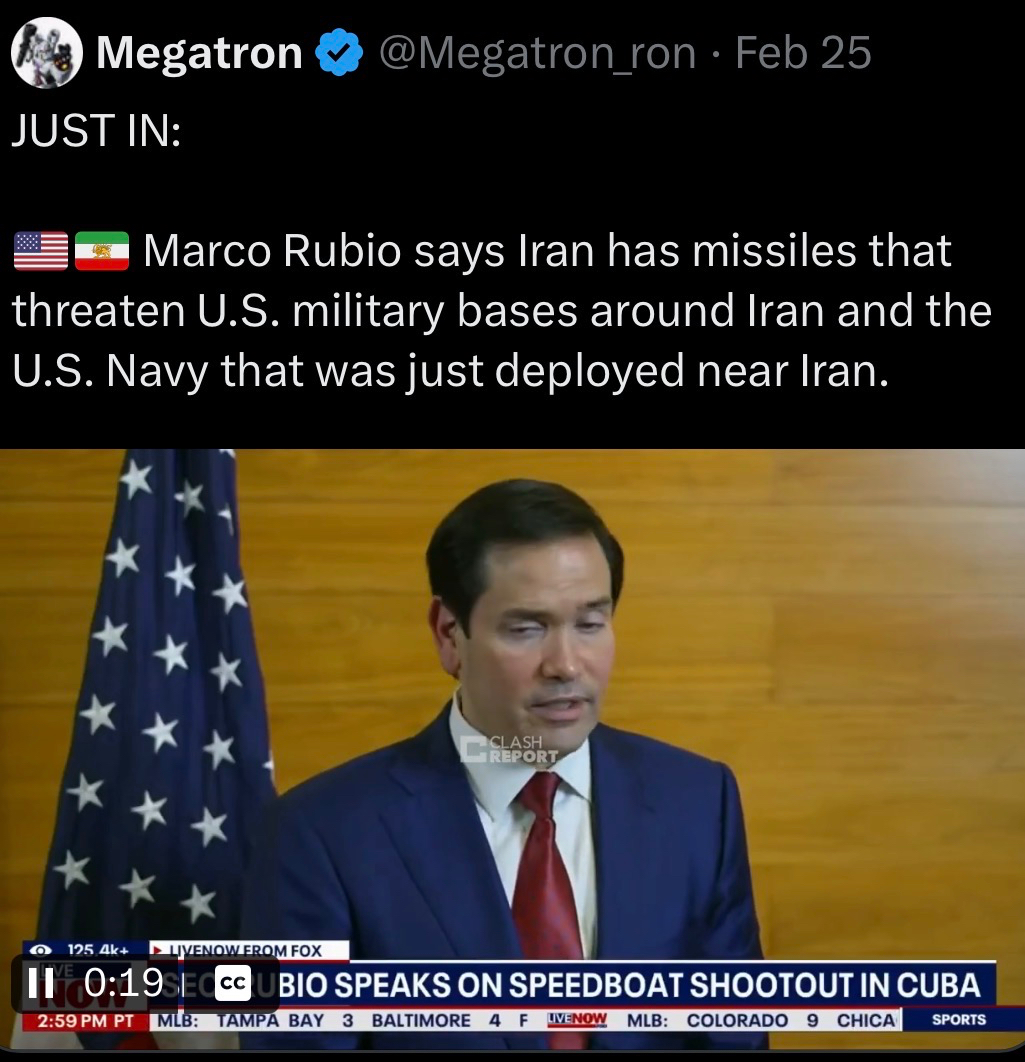Click the LiveNOW logo in ticker
Viewport: 1025px width, 1062px height.
(x=577, y=1019)
